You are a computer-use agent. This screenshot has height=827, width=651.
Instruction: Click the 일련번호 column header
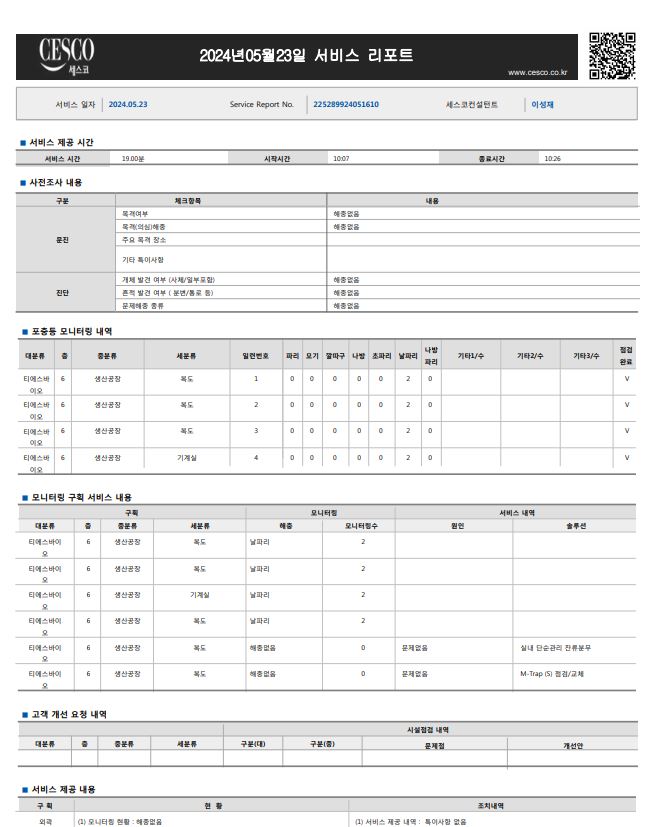255,355
